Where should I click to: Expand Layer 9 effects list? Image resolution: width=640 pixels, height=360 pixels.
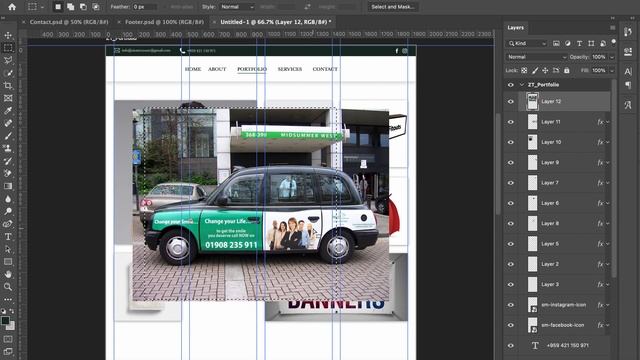coord(608,163)
